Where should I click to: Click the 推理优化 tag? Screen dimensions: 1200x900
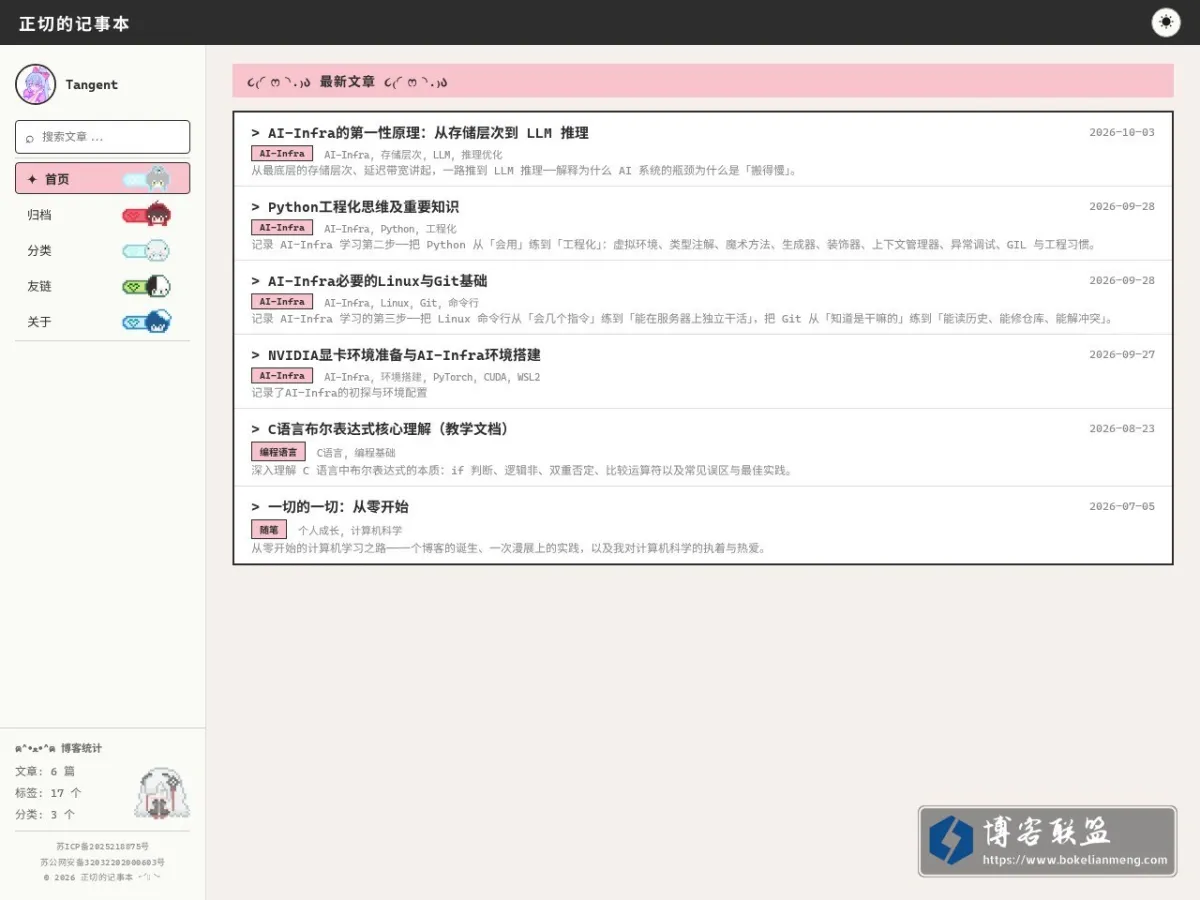482,155
